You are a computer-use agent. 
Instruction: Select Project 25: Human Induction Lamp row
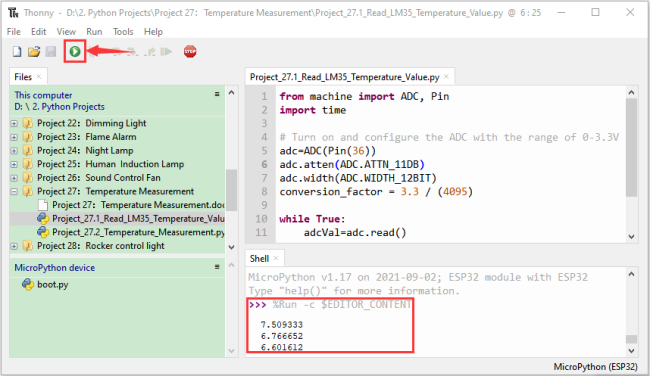117,164
